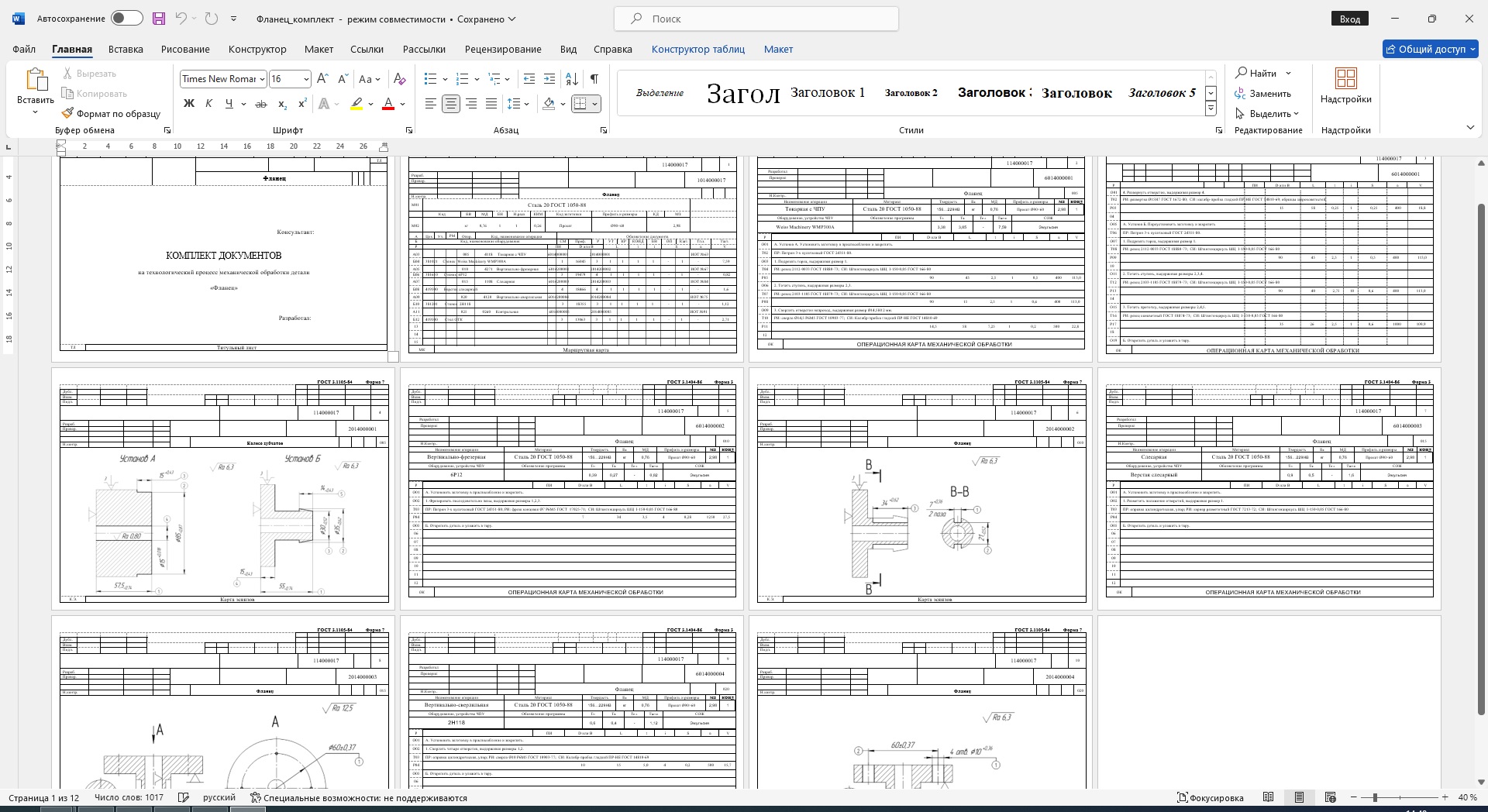
Task: Click the Заменить replace button
Action: point(1263,94)
